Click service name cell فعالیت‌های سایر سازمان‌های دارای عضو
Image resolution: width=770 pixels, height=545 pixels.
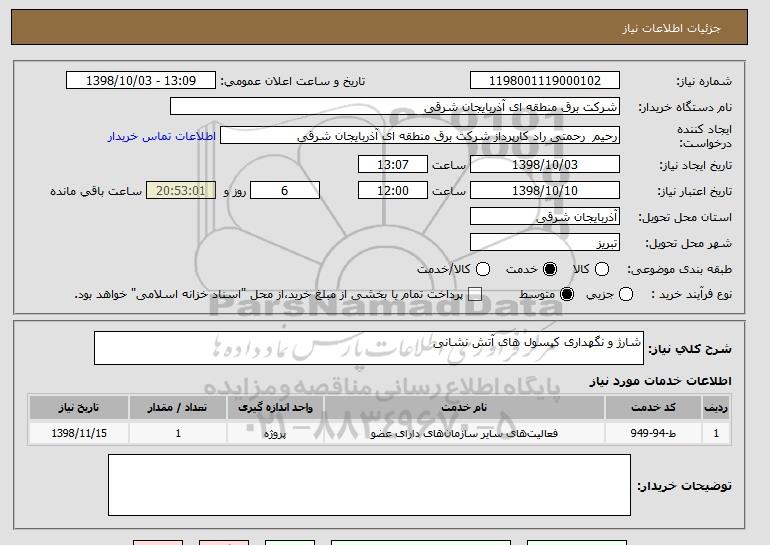tap(464, 433)
